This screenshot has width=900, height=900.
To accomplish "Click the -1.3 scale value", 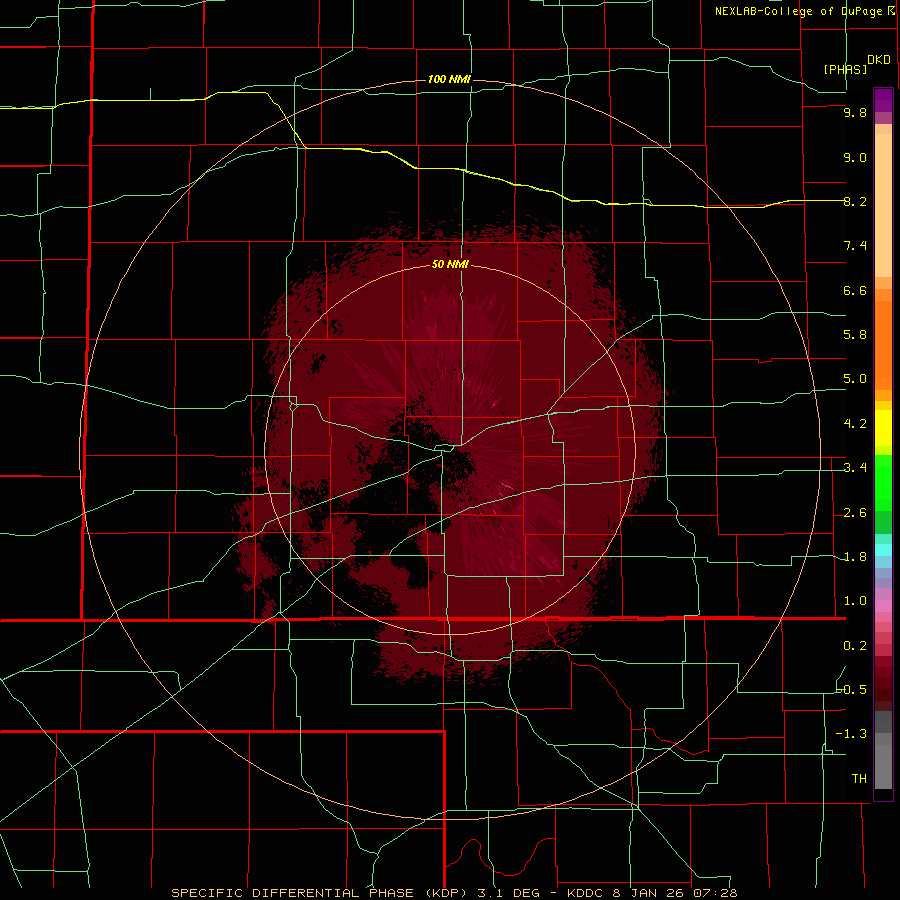I will 851,734.
